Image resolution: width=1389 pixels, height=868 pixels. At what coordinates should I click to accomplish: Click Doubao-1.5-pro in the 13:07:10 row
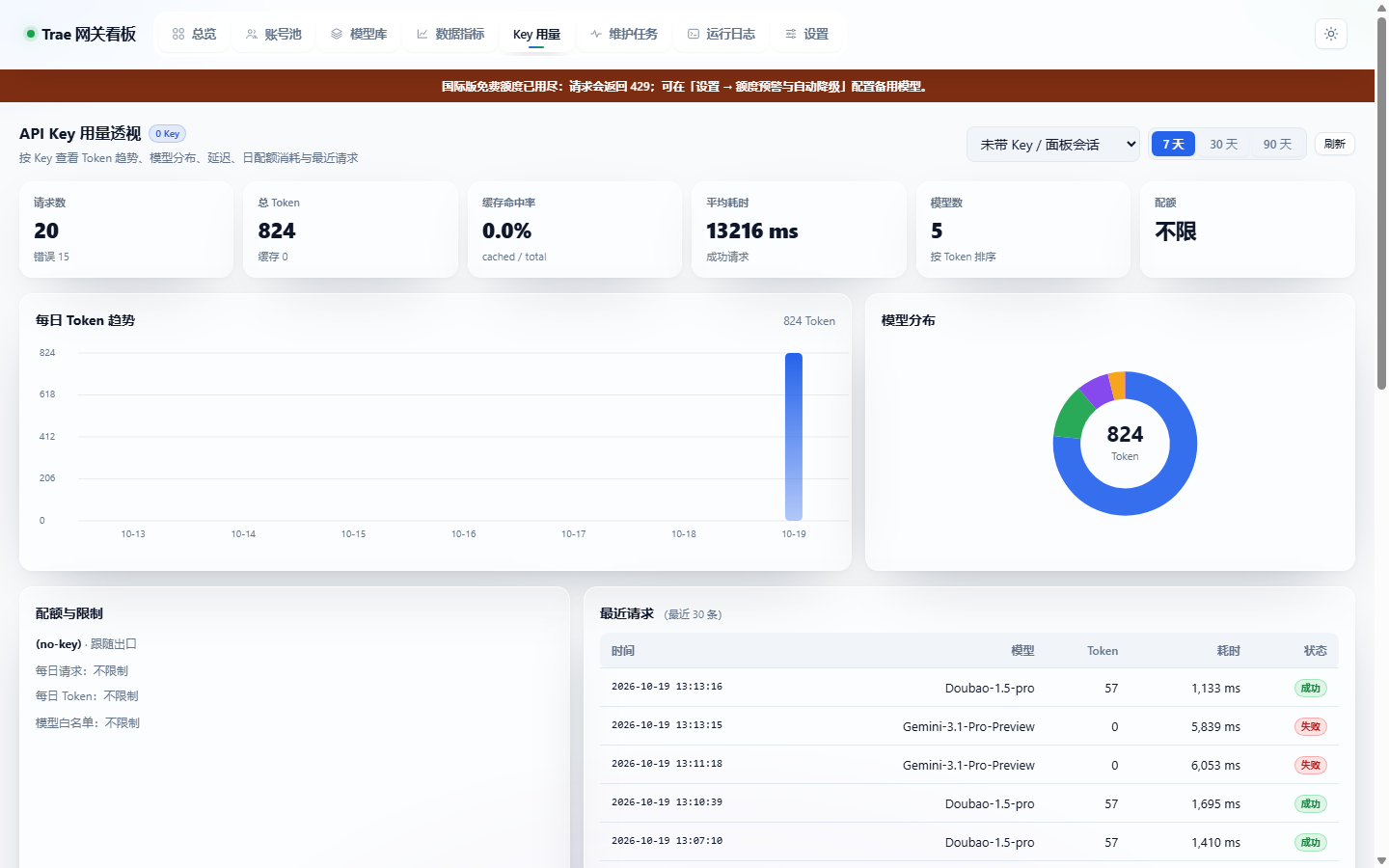click(x=990, y=842)
